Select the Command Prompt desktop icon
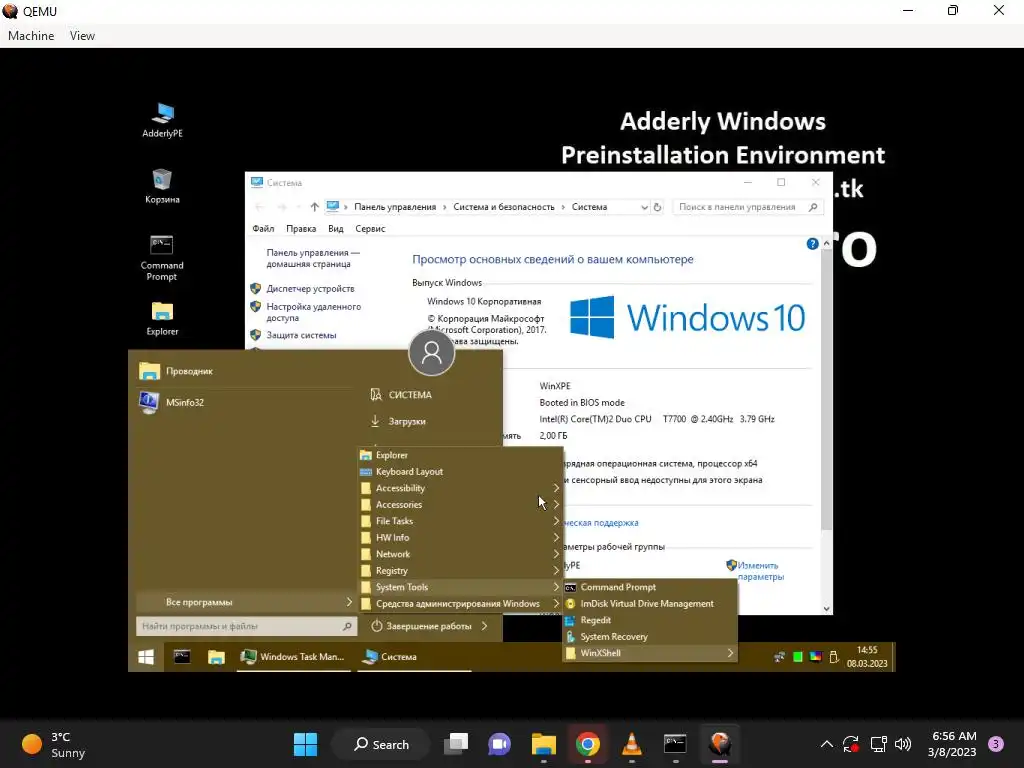This screenshot has height=768, width=1024. point(162,258)
